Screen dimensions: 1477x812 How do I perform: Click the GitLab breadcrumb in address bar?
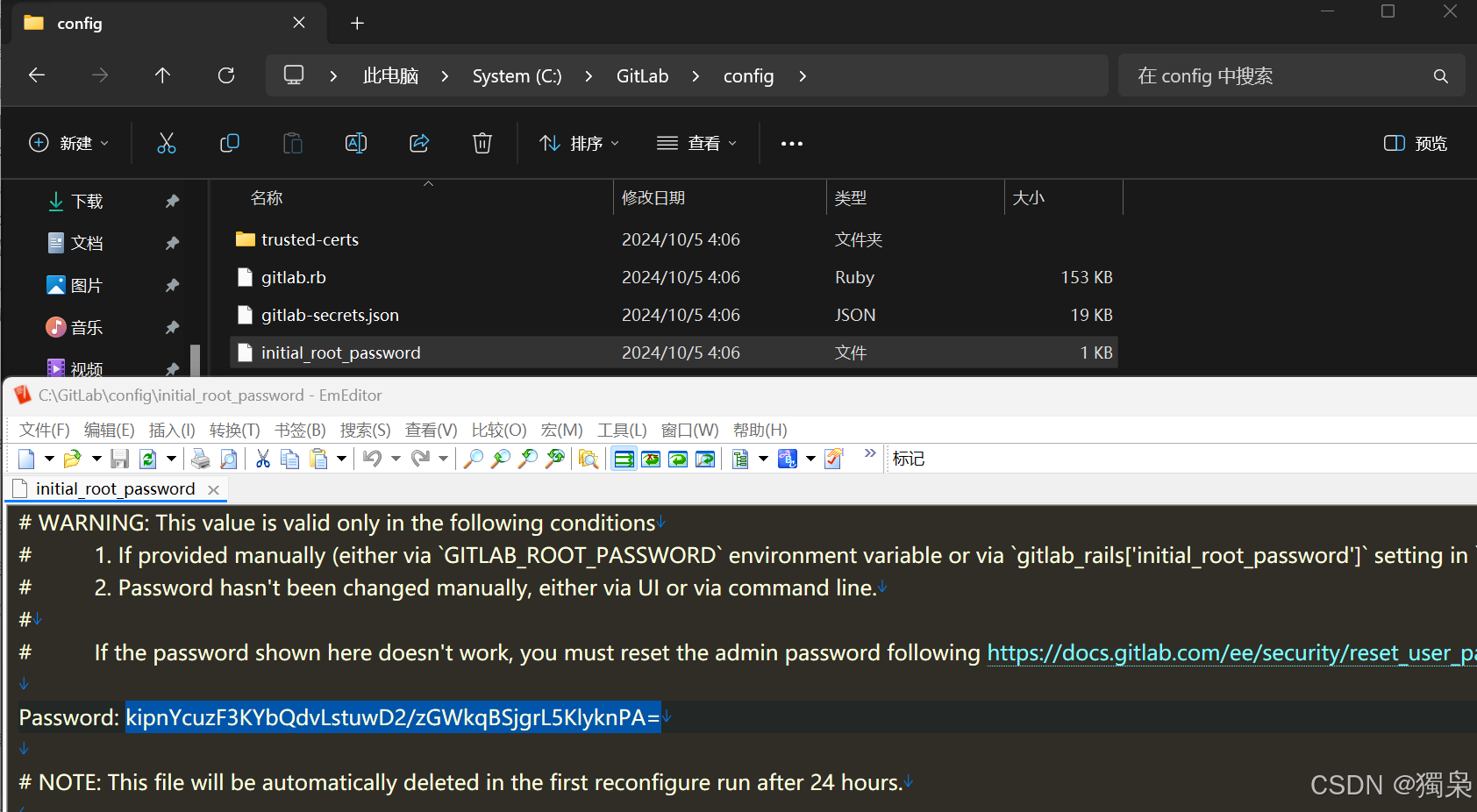(x=642, y=76)
